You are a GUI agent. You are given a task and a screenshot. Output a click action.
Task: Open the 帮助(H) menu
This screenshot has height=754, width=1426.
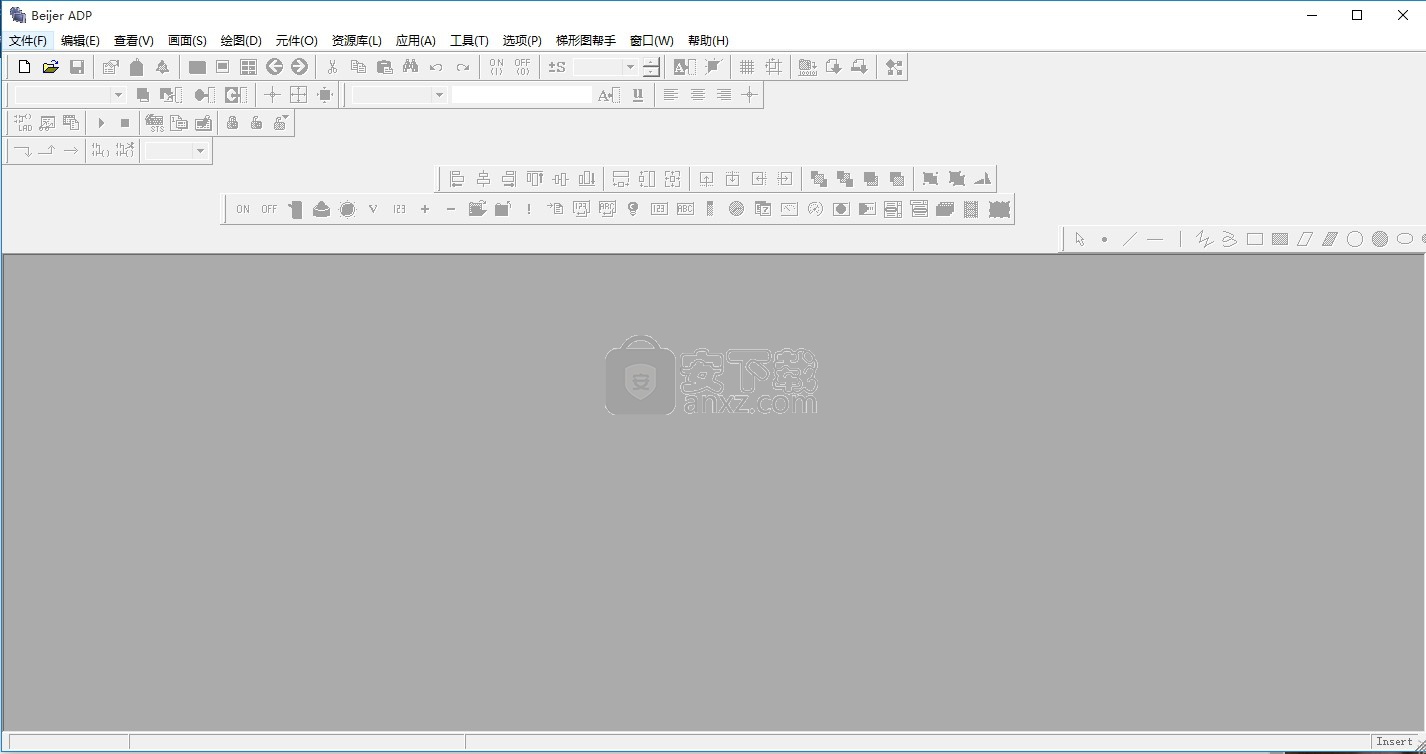click(x=708, y=41)
